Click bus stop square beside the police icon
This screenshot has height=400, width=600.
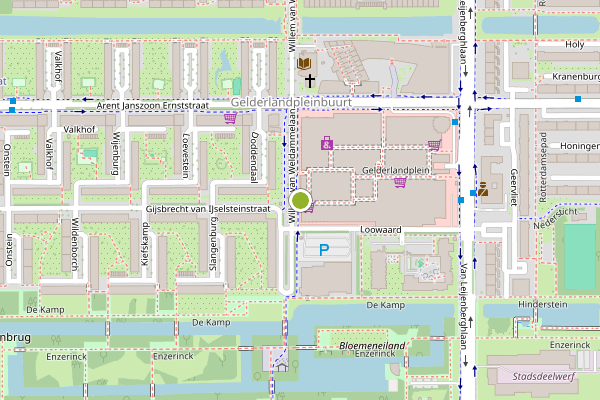473,193
